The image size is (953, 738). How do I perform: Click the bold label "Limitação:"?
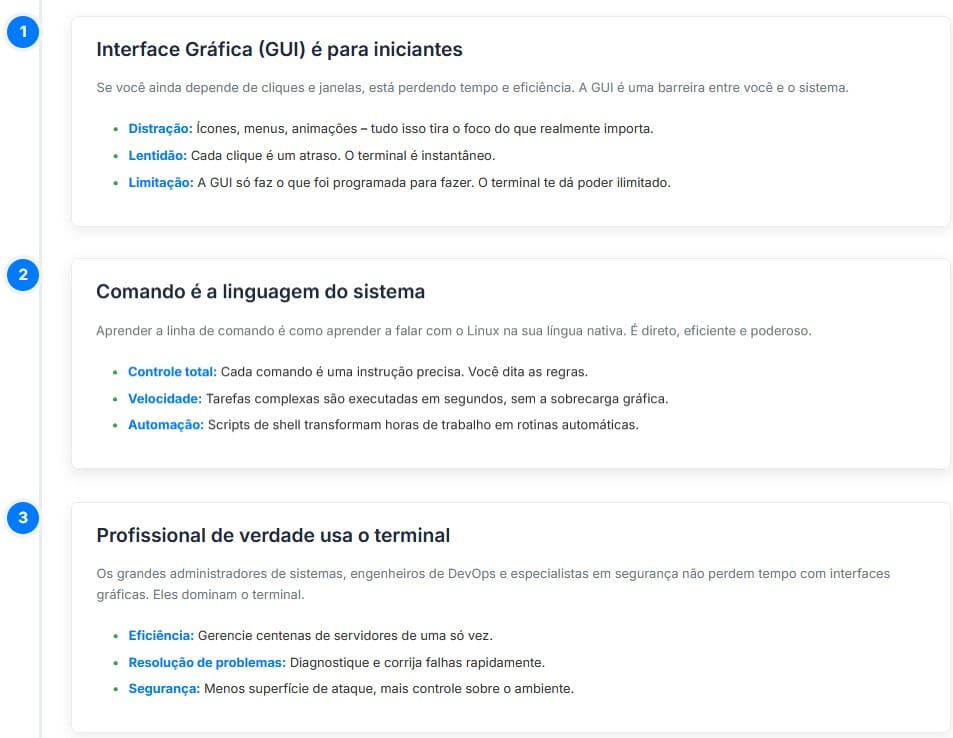pos(160,182)
